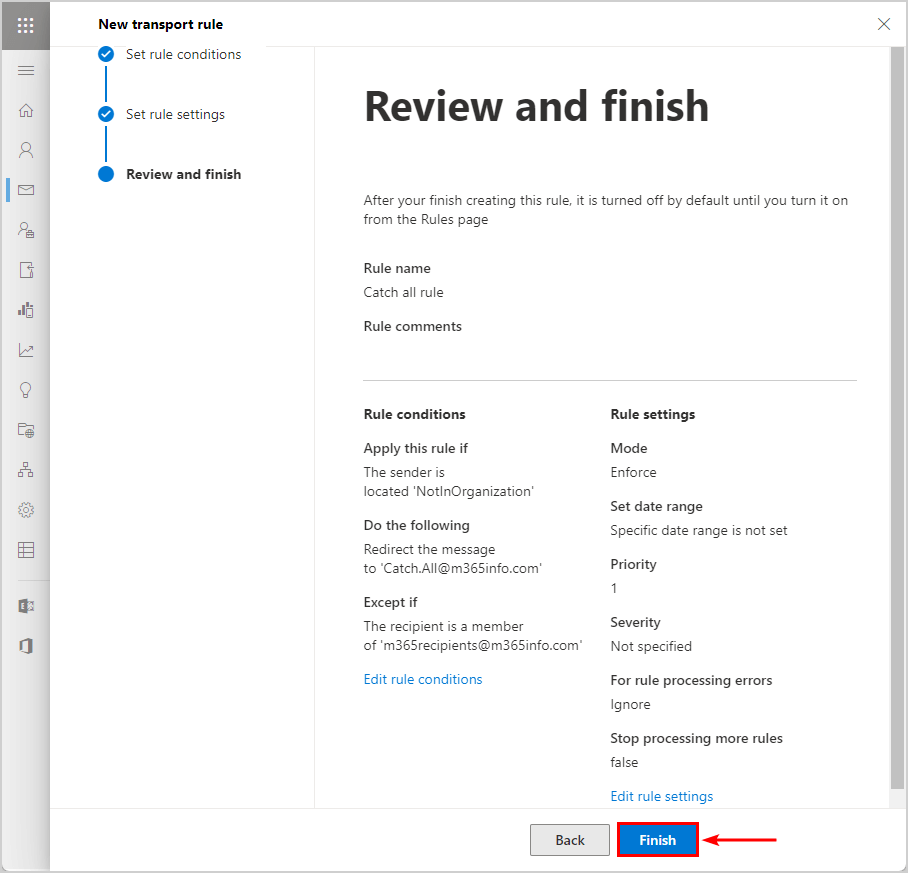This screenshot has height=873, width=908.
Task: Click 'Enforce' mode value
Action: (633, 472)
